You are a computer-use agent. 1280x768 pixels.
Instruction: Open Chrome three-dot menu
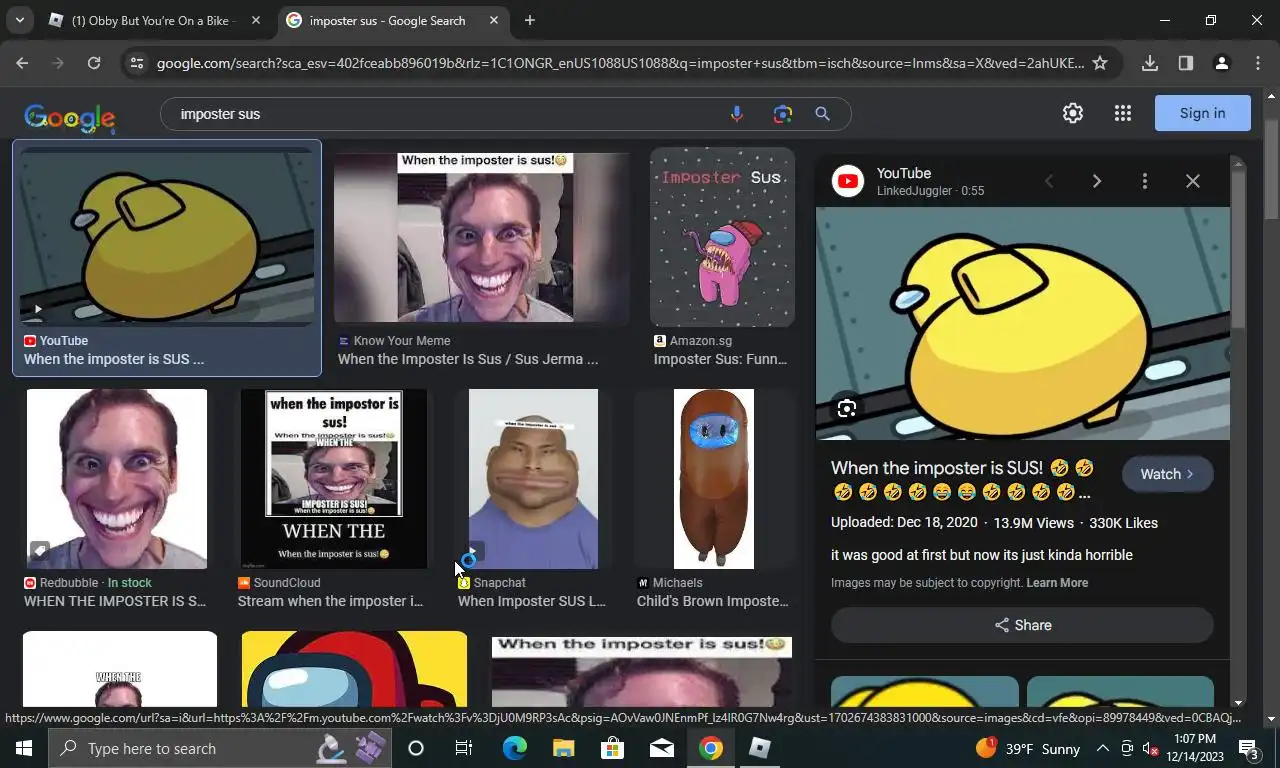(1258, 63)
